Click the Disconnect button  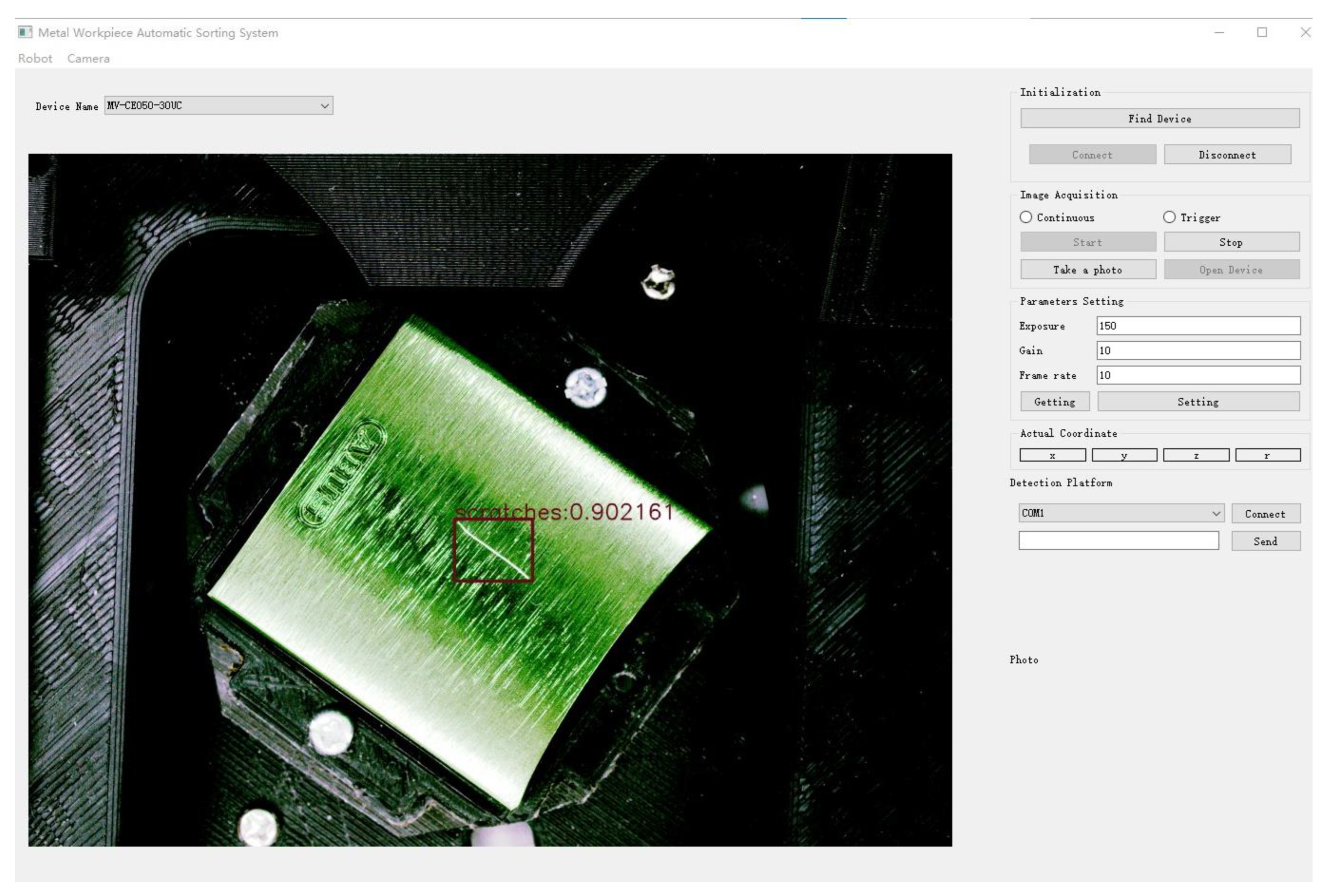coord(1227,155)
